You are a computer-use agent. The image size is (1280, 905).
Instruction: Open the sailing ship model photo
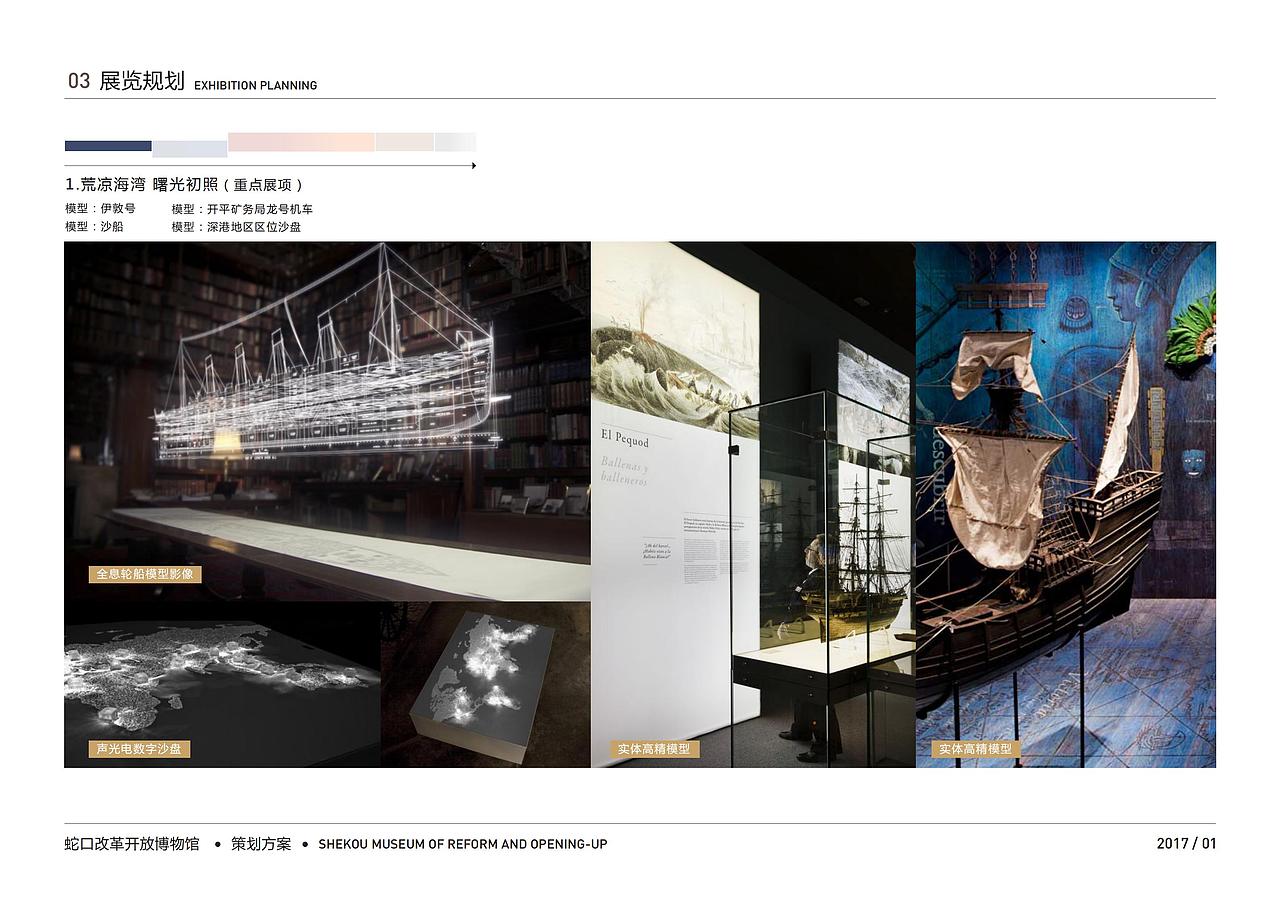(1065, 500)
